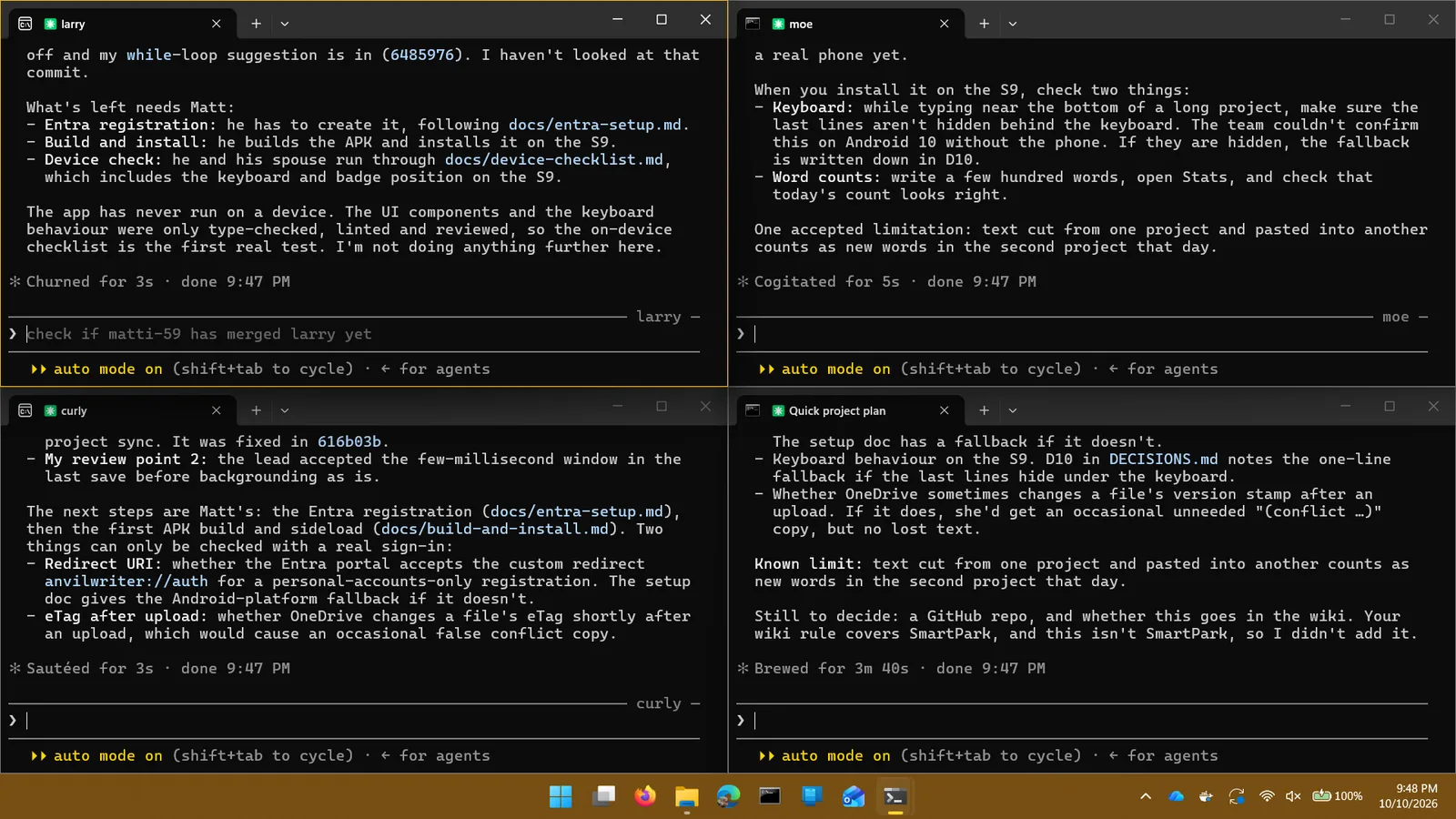Open the tab dropdown in larry window

point(285,24)
